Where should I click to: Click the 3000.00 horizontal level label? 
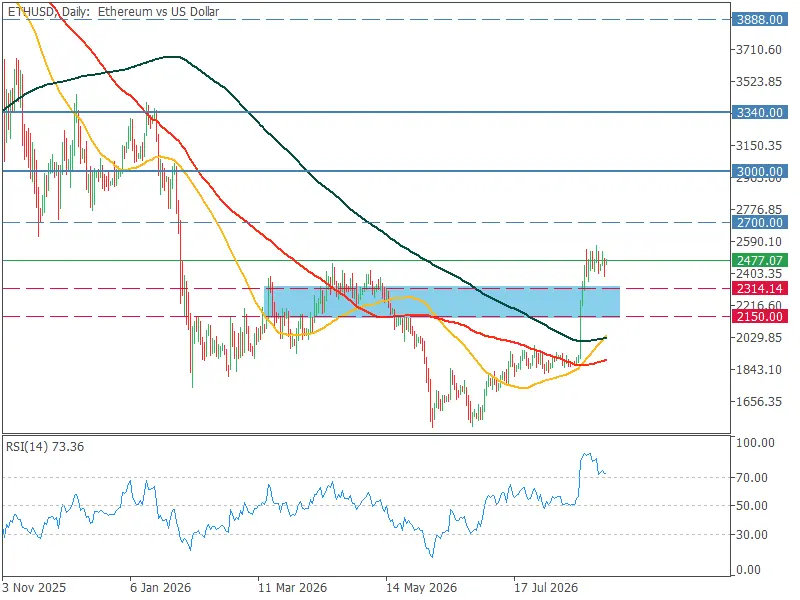click(x=759, y=171)
